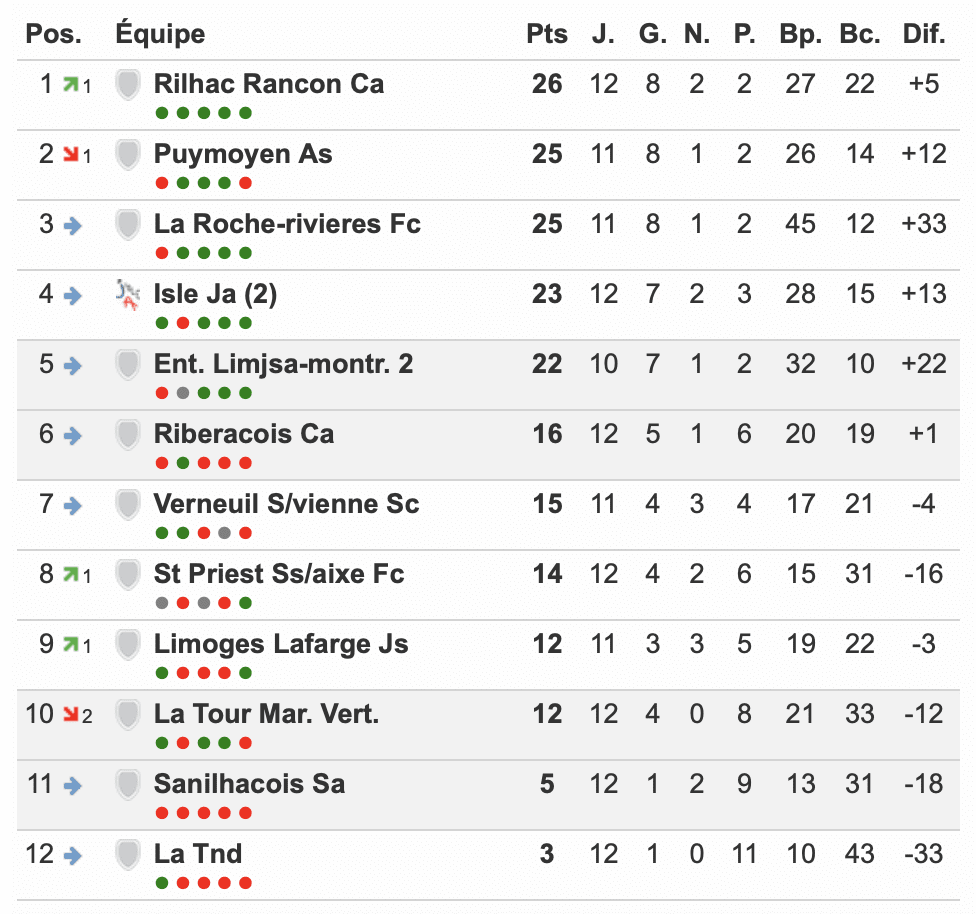Click the Dif. column header
The width and height of the screenshot is (976, 914).
(923, 34)
